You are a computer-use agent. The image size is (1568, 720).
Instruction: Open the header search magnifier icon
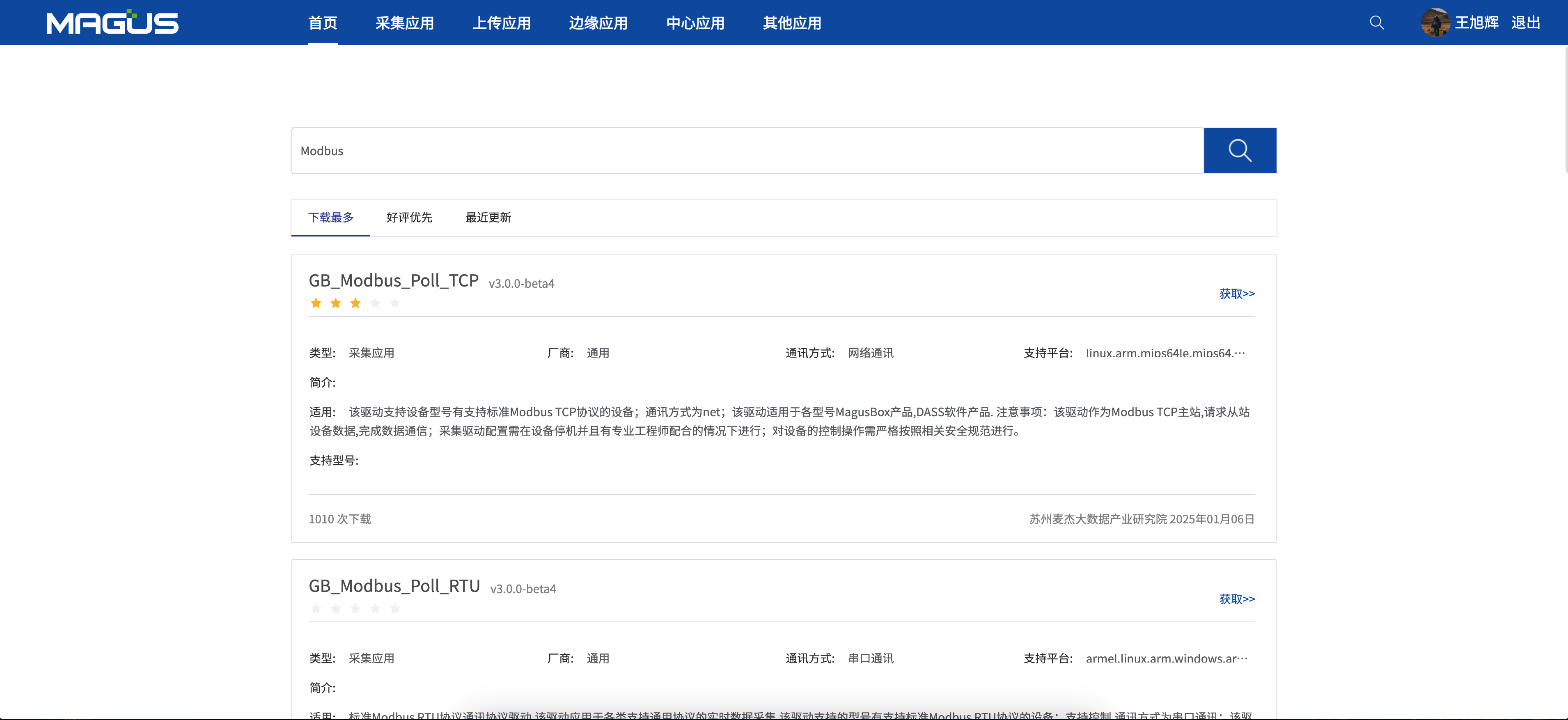click(1377, 23)
